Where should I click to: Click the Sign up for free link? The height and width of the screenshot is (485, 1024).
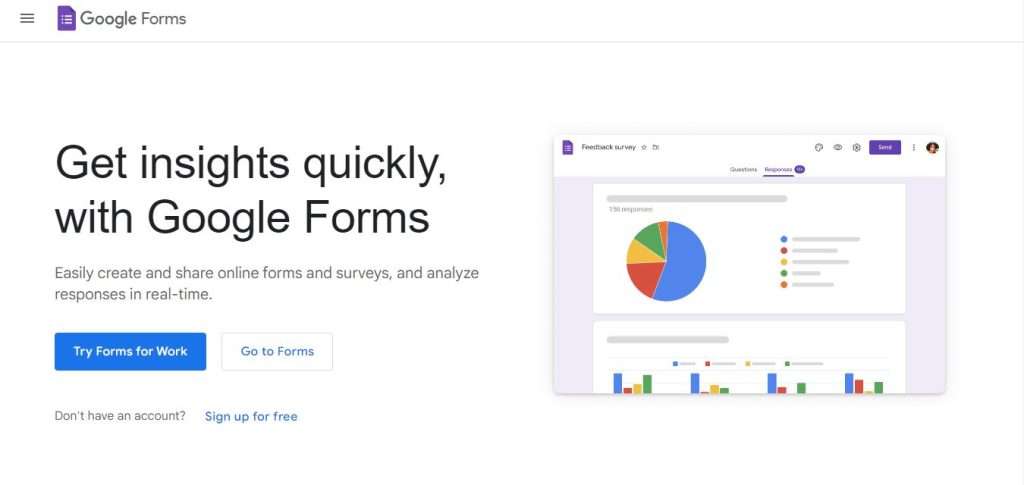251,416
